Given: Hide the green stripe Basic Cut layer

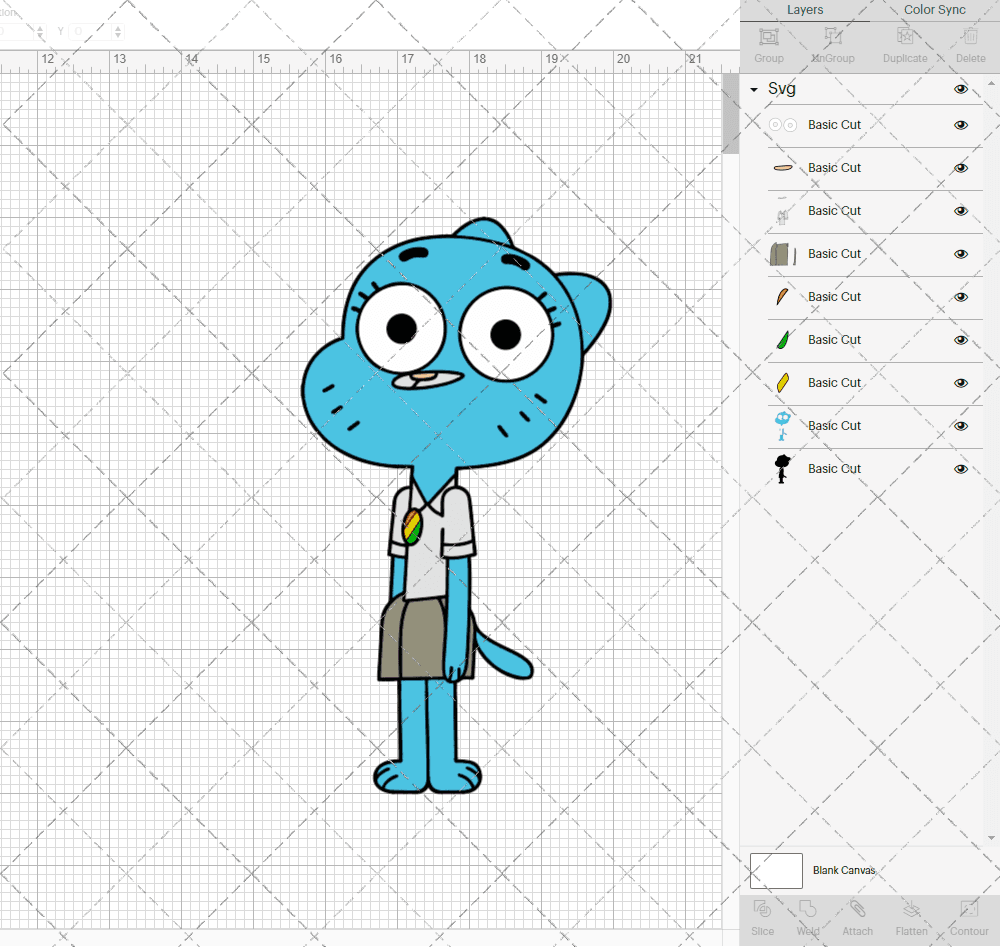Looking at the screenshot, I should tap(960, 340).
